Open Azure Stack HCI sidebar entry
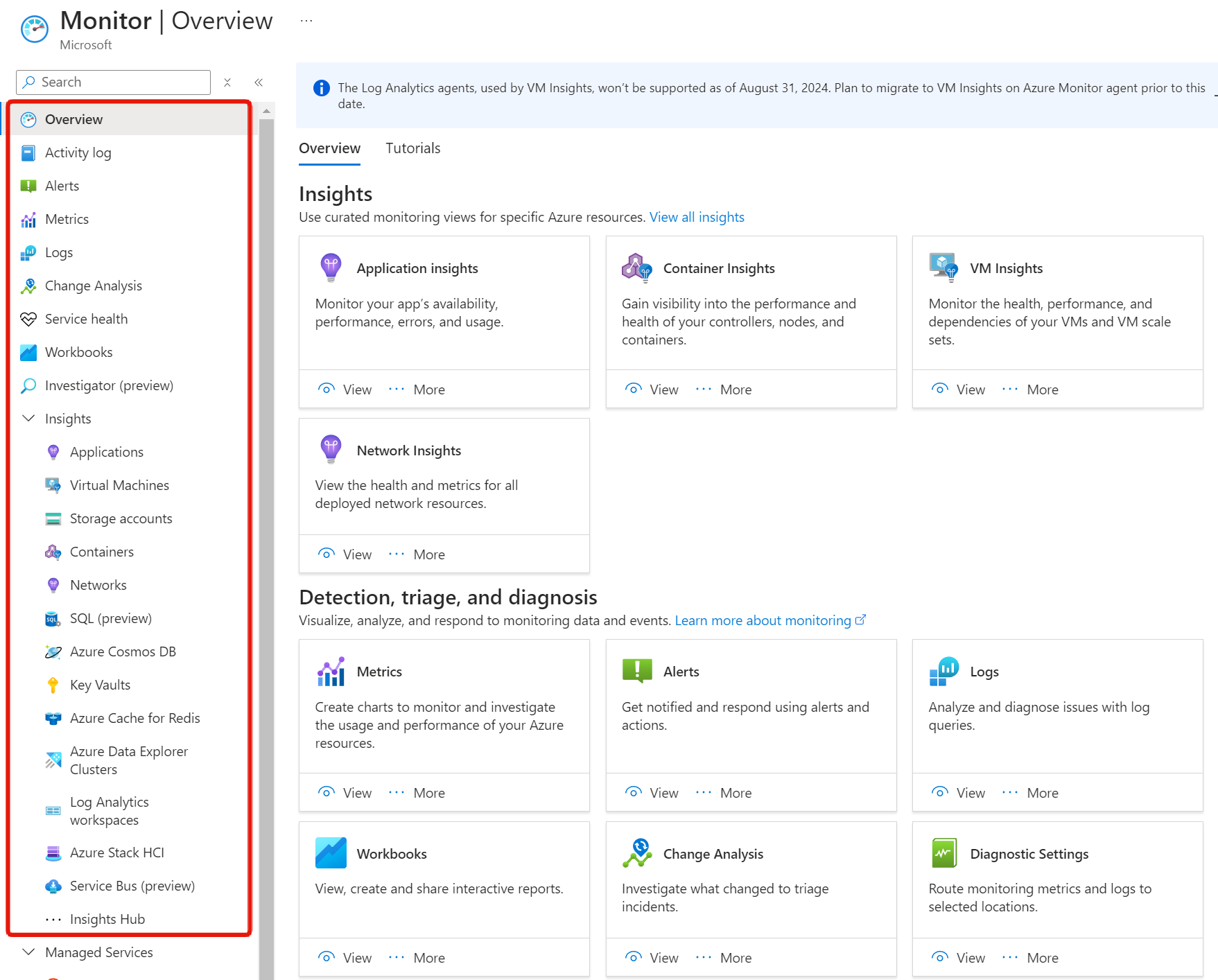This screenshot has height=980, width=1218. (x=117, y=852)
